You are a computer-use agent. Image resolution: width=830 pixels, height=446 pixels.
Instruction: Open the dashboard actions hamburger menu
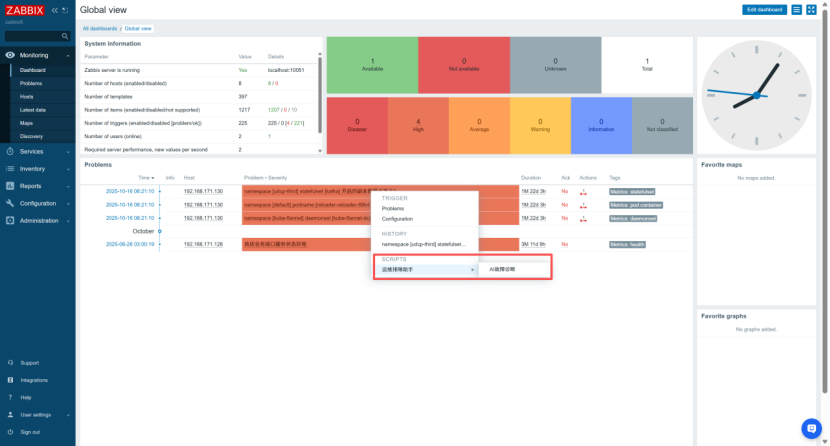point(796,9)
